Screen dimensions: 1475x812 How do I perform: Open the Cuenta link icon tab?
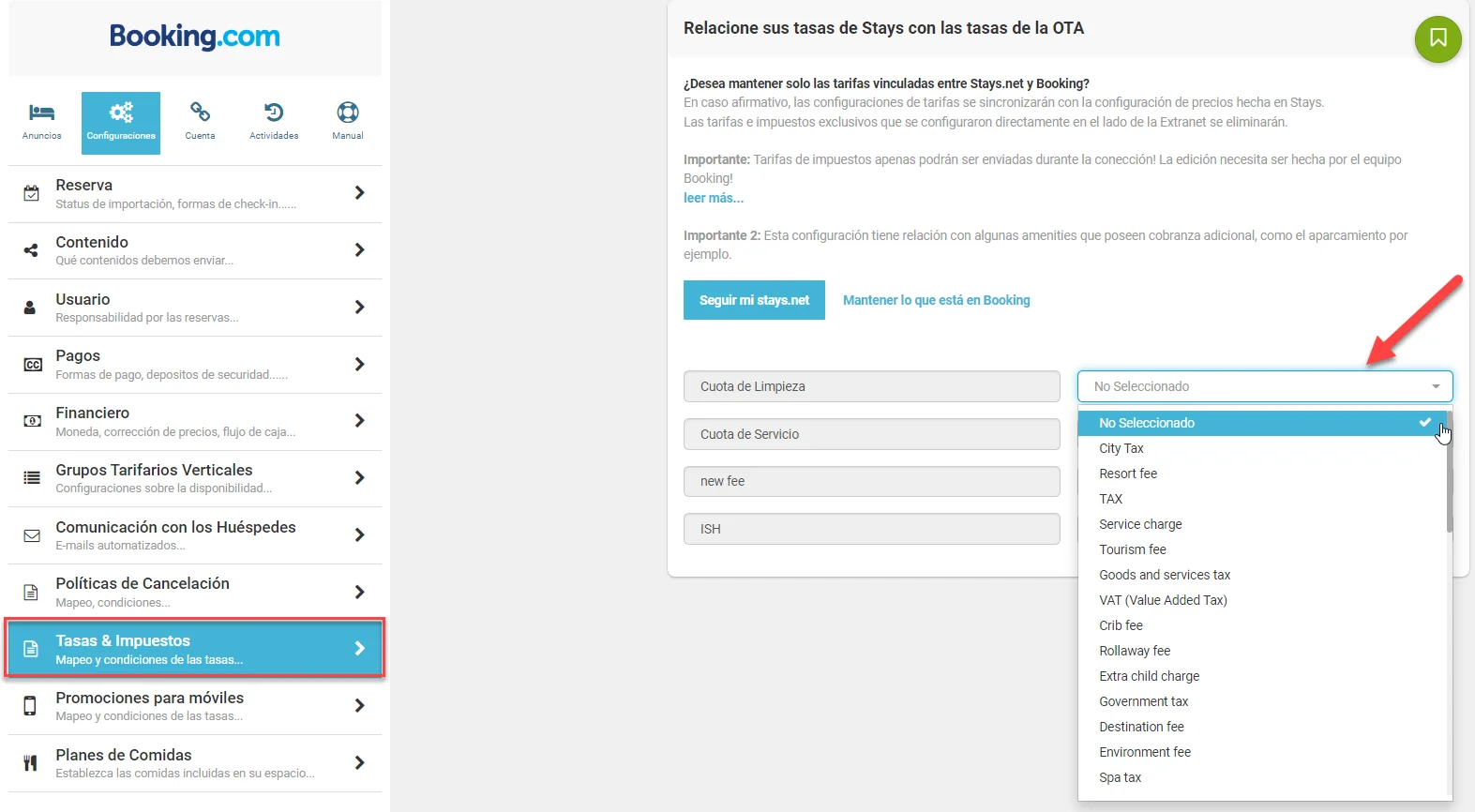tap(200, 123)
